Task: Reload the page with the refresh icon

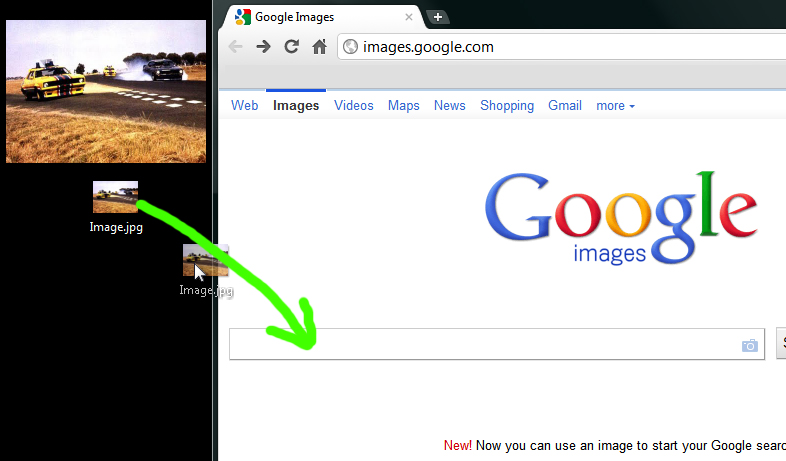Action: [x=292, y=47]
